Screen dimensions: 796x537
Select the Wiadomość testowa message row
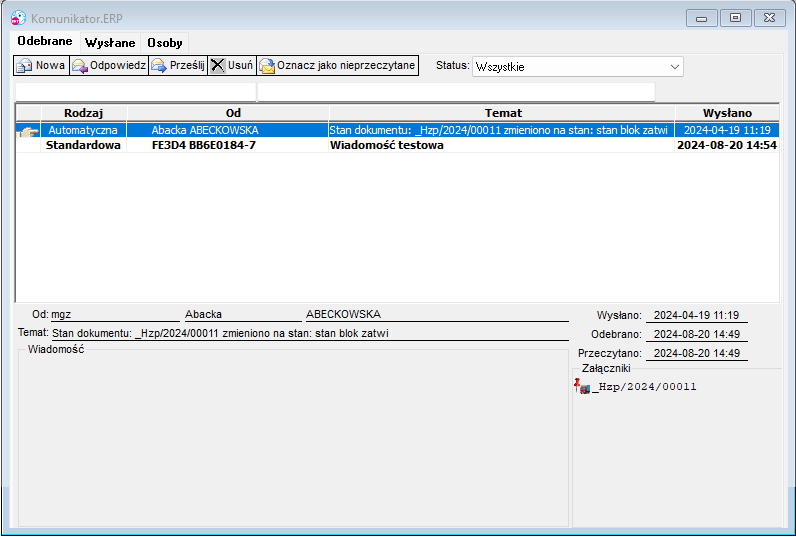397,145
